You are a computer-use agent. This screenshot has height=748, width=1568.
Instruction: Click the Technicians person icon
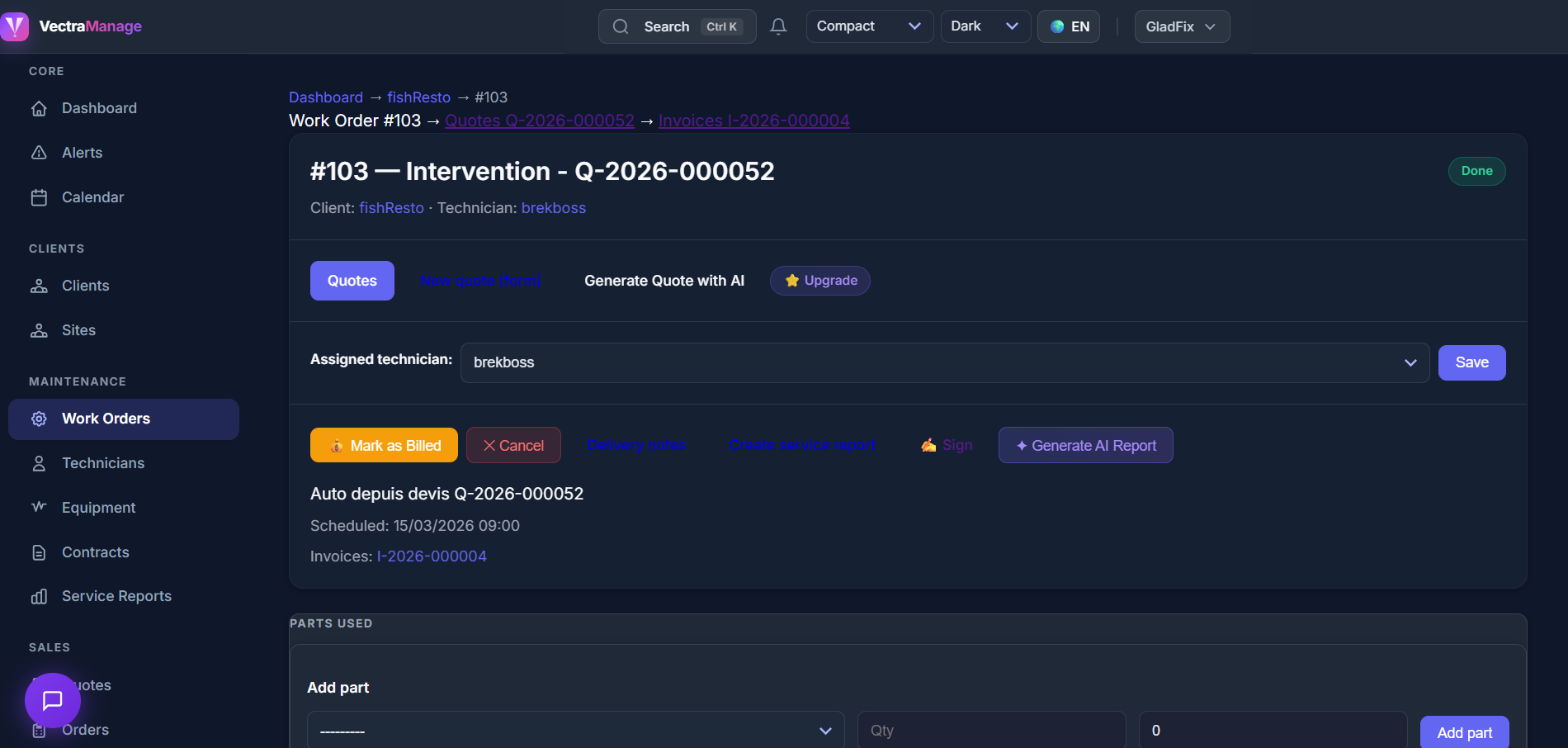pyautogui.click(x=39, y=463)
